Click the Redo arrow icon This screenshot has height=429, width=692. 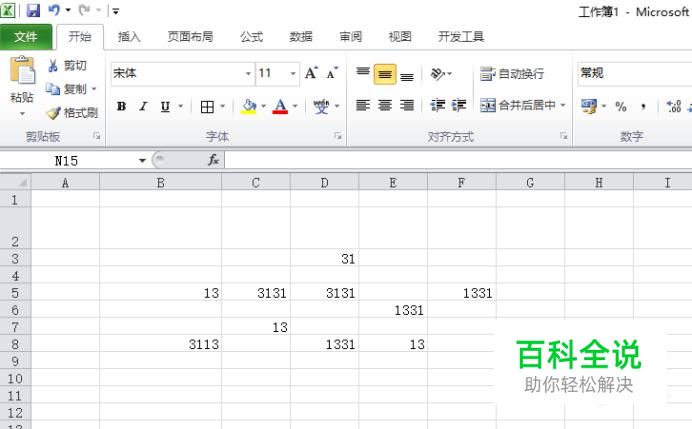click(x=84, y=10)
